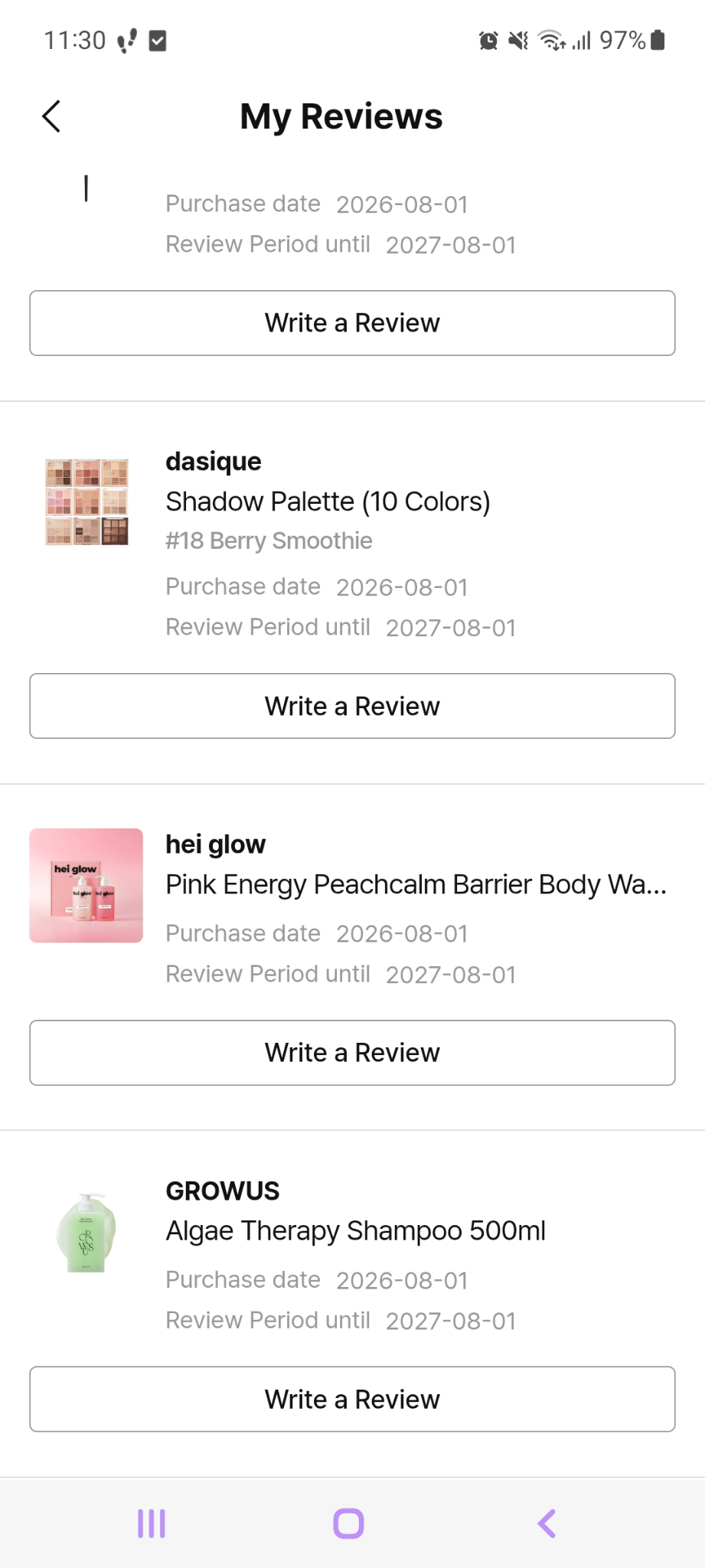Tap the battery status icon

658,40
